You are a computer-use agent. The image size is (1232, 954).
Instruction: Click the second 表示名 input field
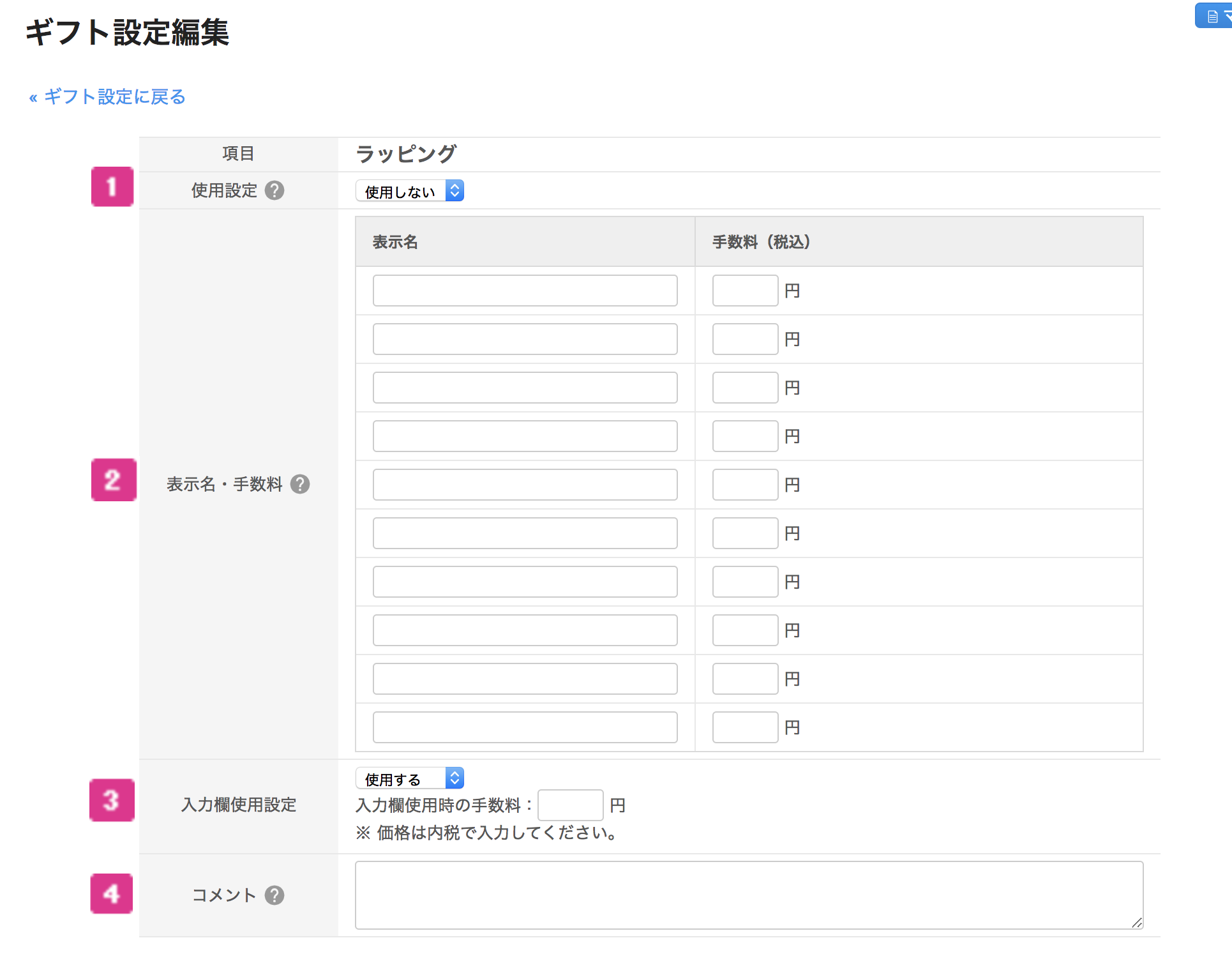pos(525,339)
